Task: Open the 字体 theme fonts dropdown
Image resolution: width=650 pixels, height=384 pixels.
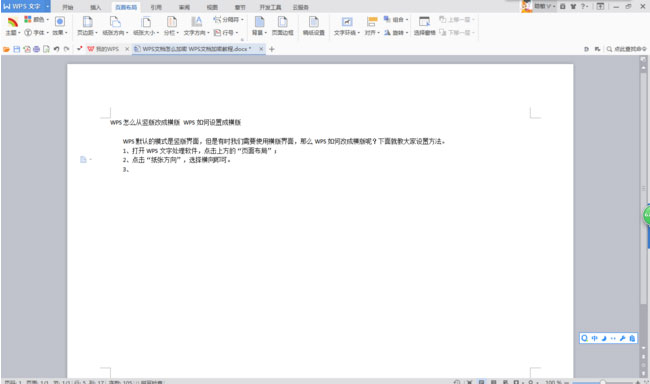Action: [36, 32]
